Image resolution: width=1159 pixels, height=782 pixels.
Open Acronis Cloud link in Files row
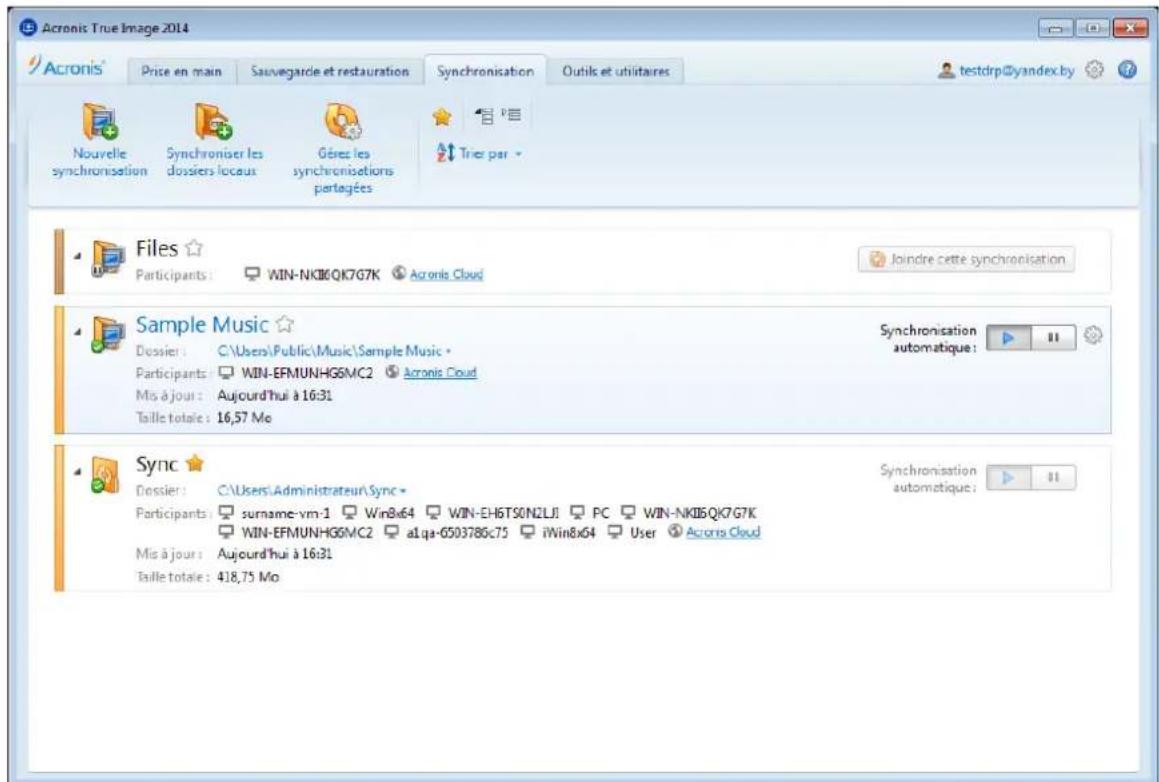(446, 274)
